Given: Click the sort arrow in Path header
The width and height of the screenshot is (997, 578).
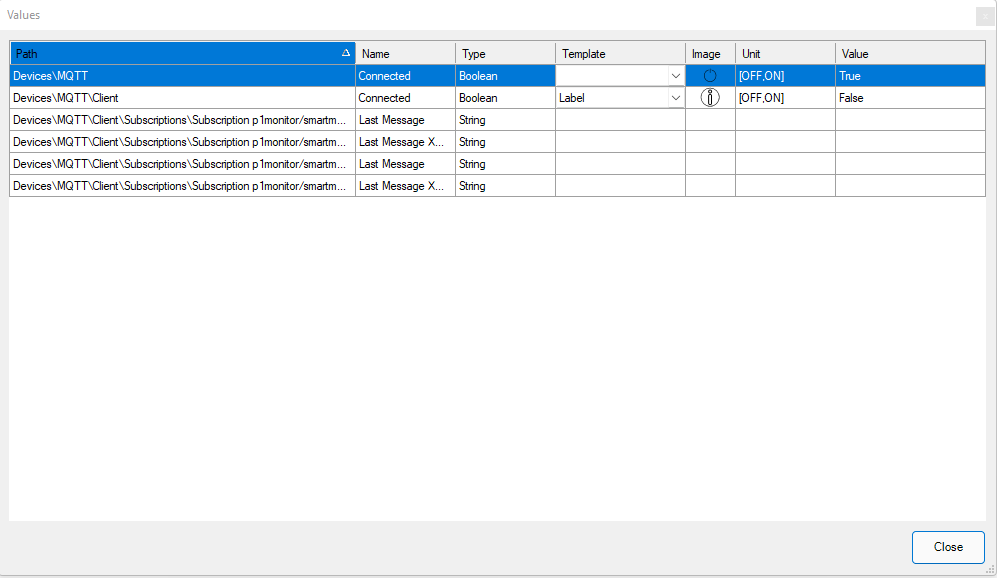Looking at the screenshot, I should (x=346, y=53).
